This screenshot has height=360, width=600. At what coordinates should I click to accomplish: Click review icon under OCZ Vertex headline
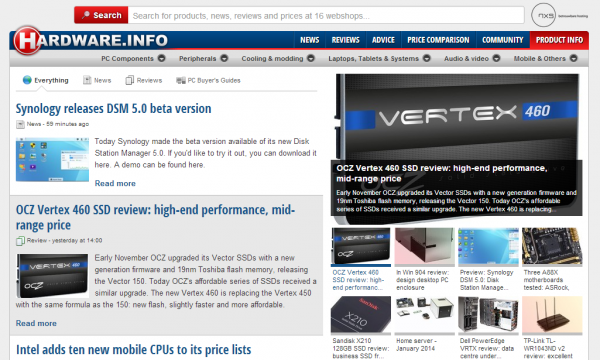point(20,241)
